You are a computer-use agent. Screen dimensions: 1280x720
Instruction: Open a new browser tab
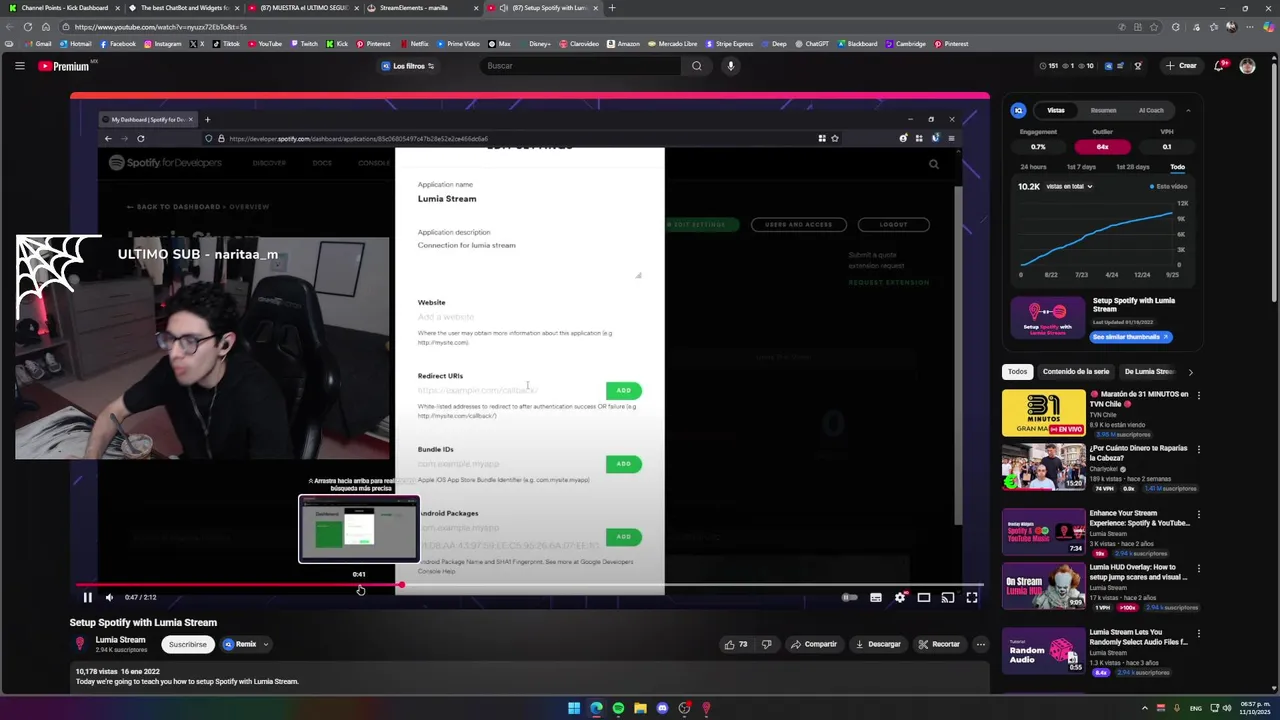[612, 8]
